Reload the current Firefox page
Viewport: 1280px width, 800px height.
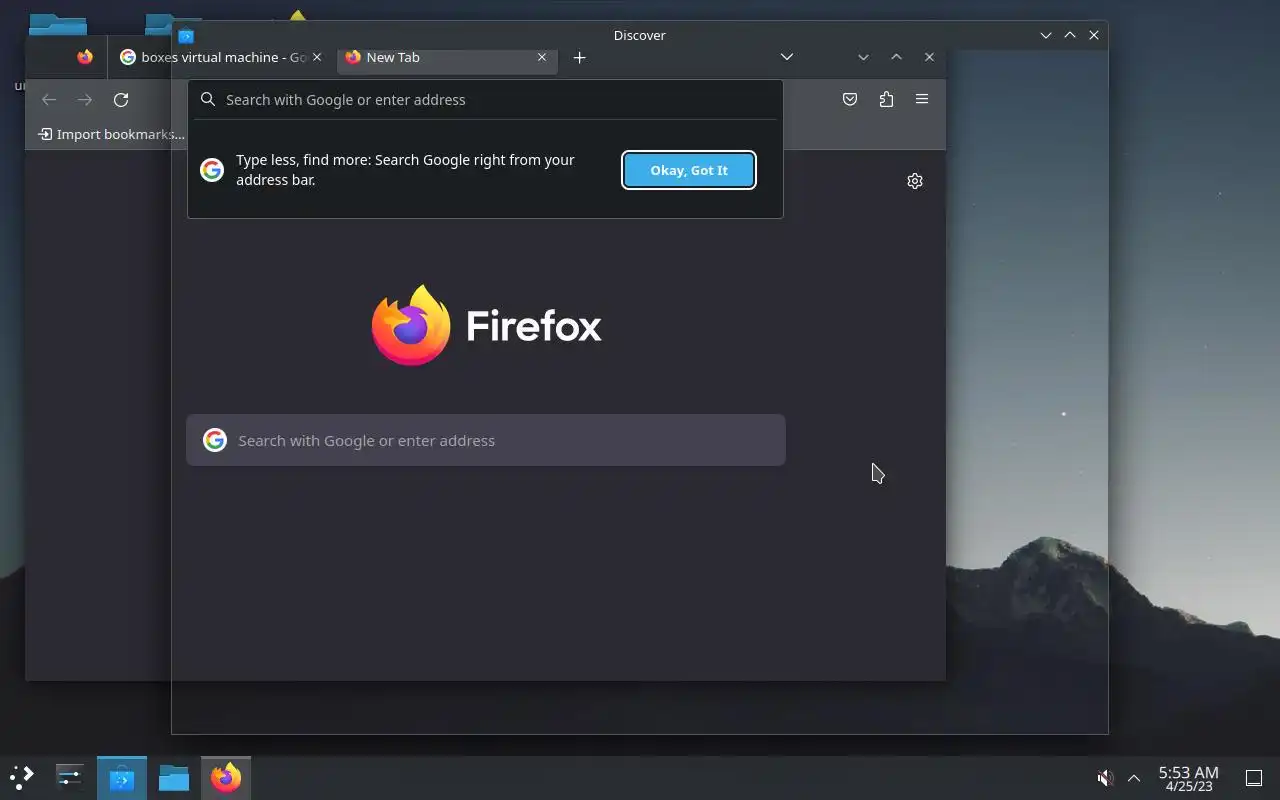click(121, 99)
